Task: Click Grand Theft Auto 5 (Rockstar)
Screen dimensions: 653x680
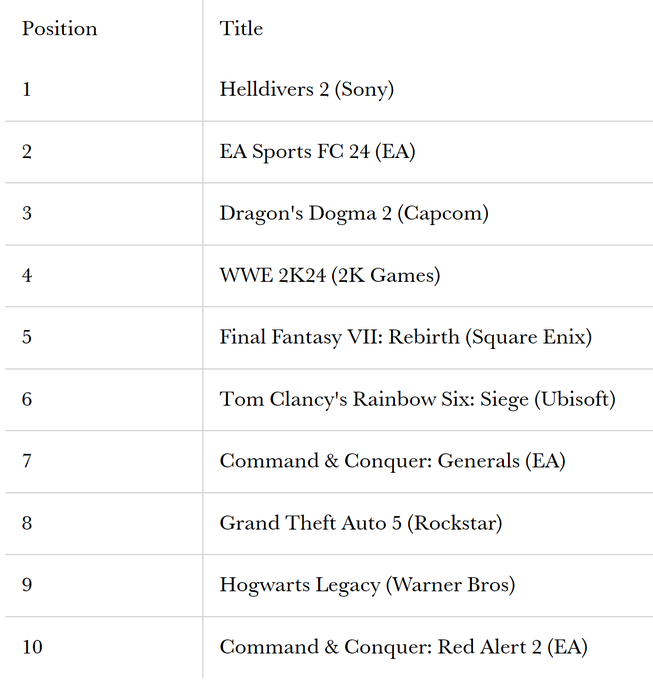Action: pyautogui.click(x=361, y=523)
